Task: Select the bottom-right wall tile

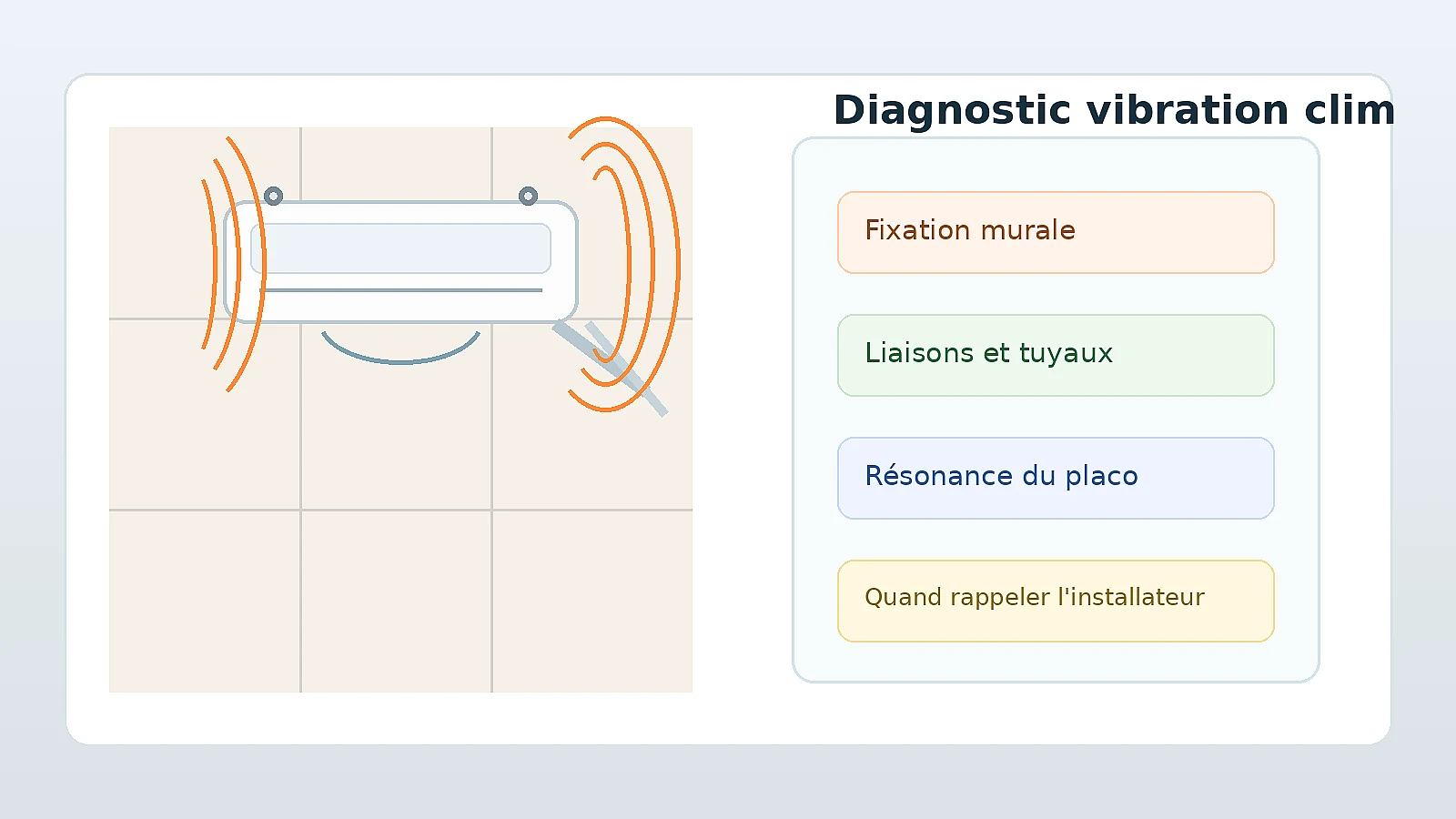Action: coord(592,601)
